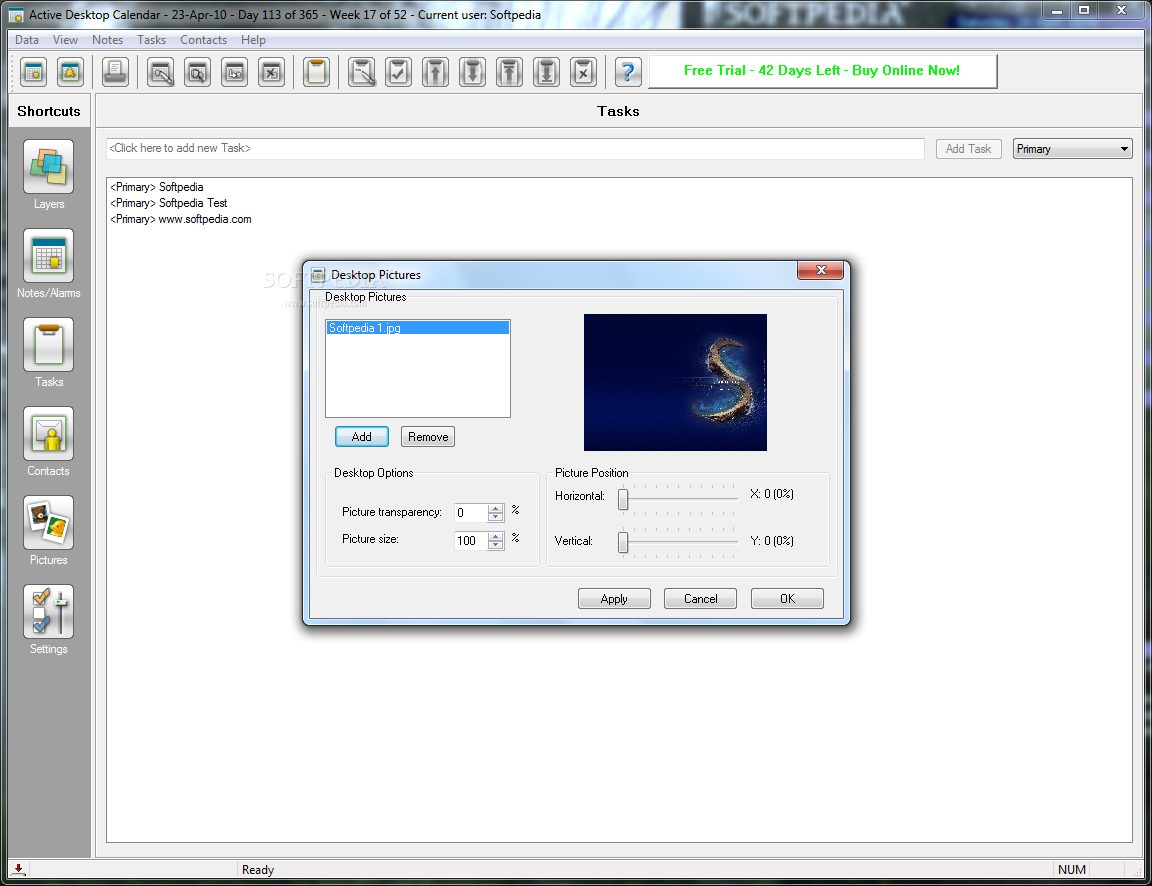Image resolution: width=1152 pixels, height=886 pixels.
Task: Click the Picture size value field
Action: [x=471, y=541]
